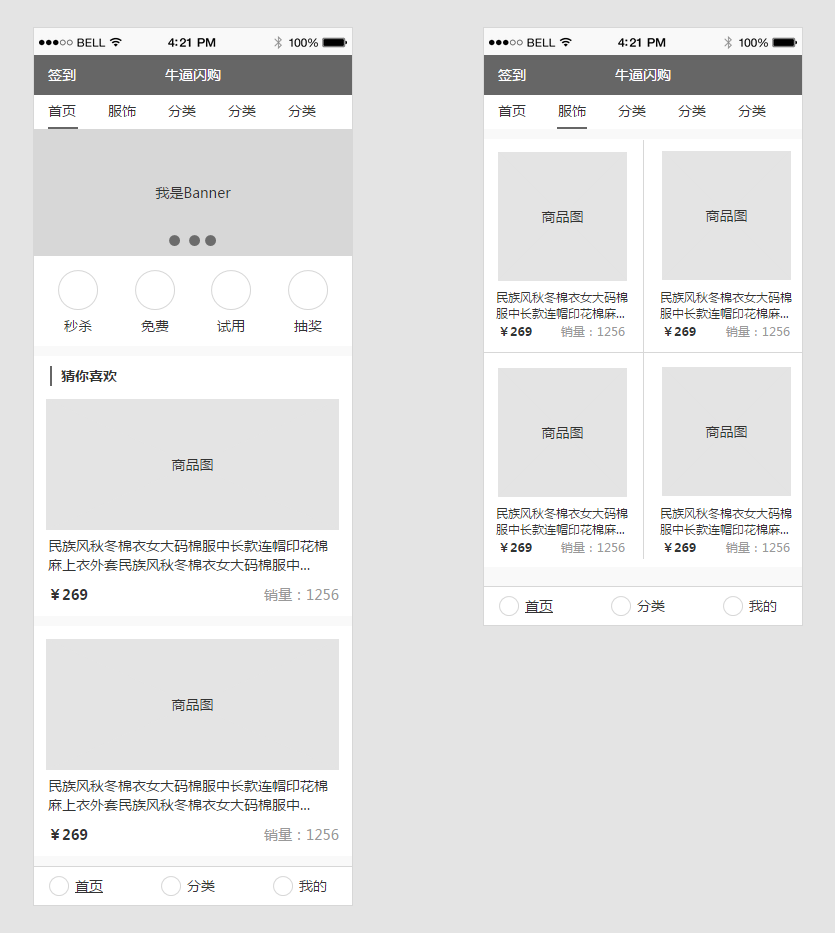Screen dimensions: 835x933
Task: Tap the 秒杀 circle icon
Action: [x=78, y=290]
